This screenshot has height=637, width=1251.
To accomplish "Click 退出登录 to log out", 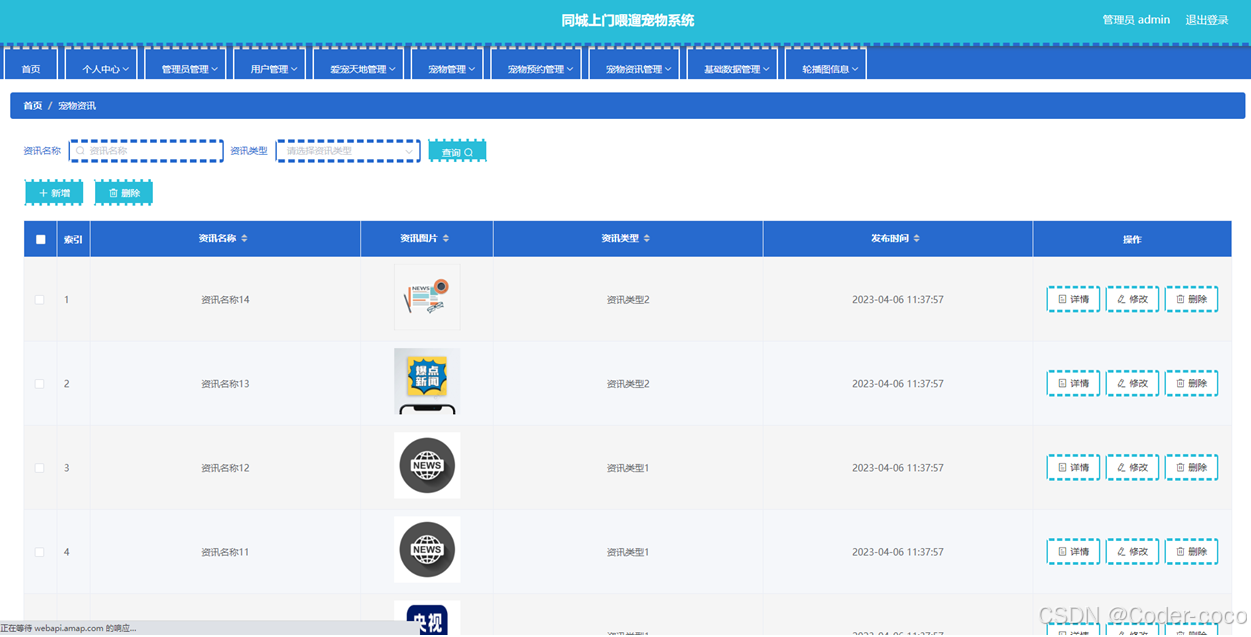I will [1206, 20].
